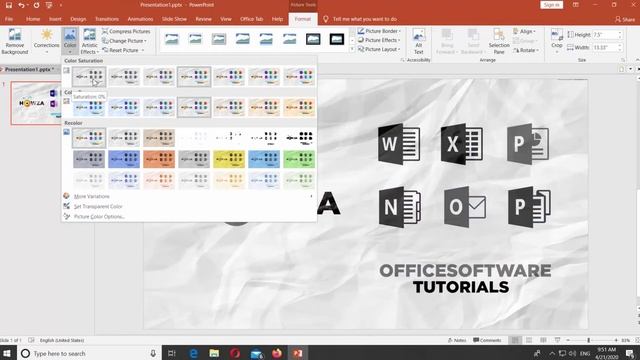Open Task View on taskbar

coord(172,353)
